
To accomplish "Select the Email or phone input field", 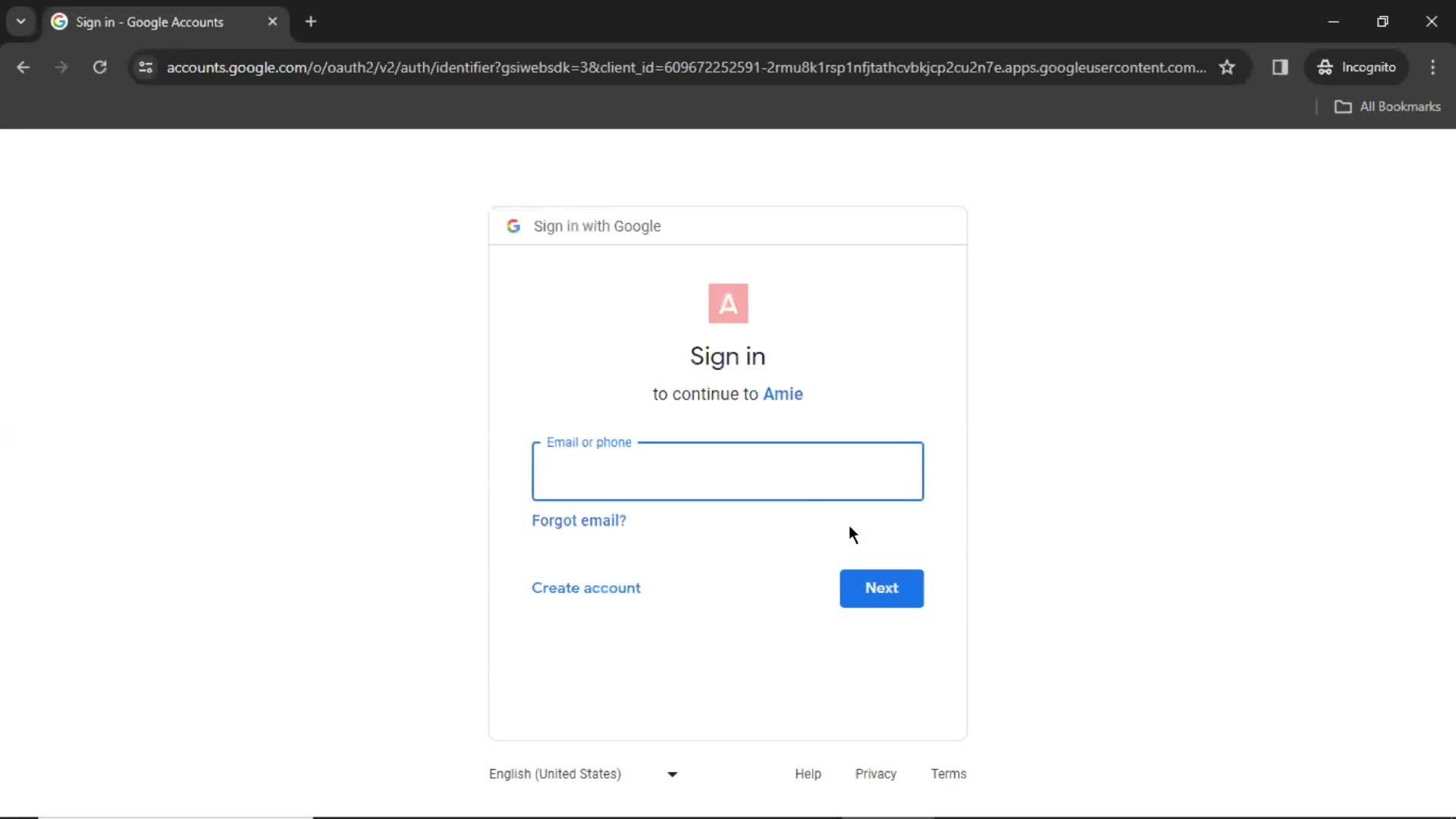I will 728,470.
